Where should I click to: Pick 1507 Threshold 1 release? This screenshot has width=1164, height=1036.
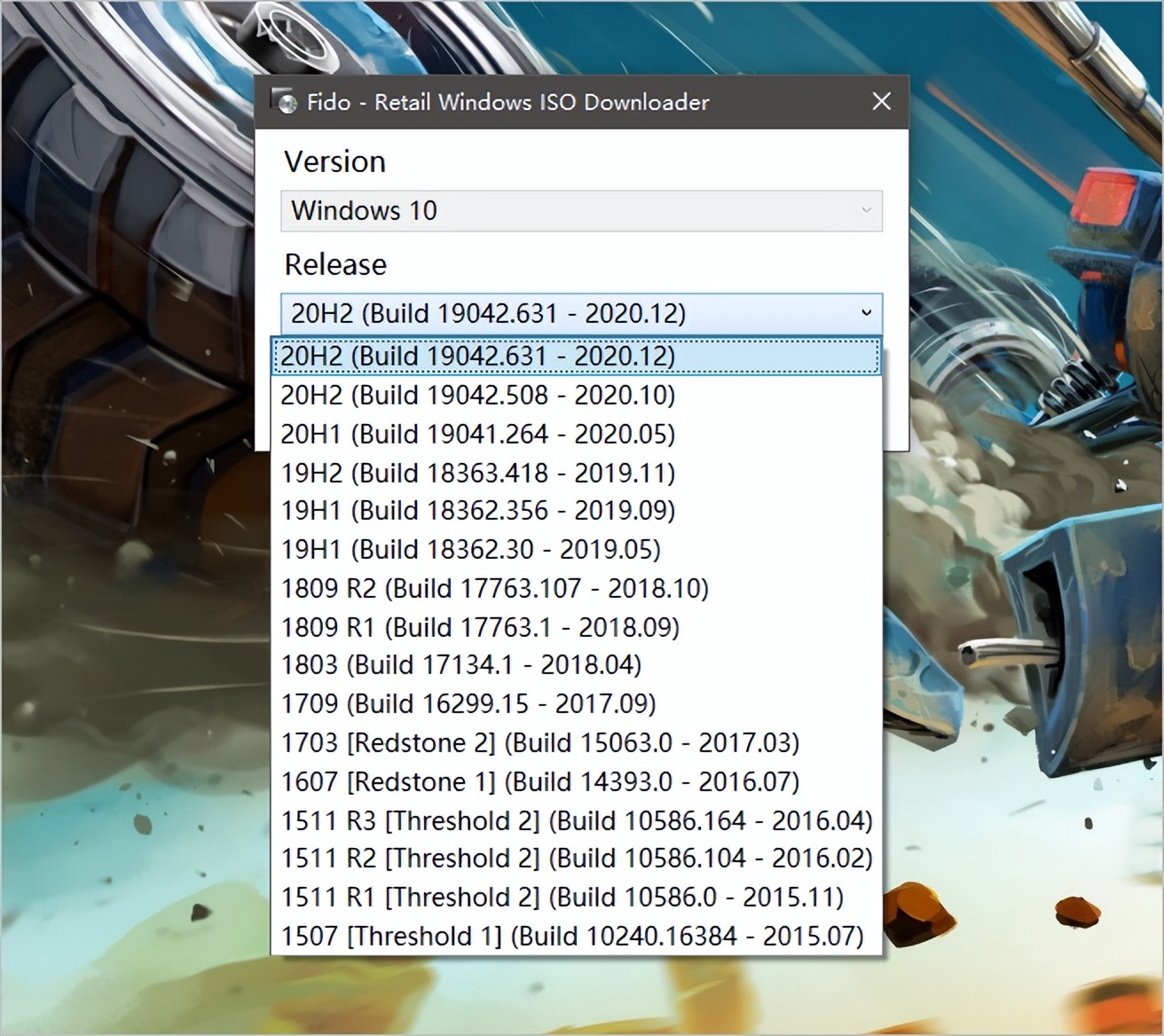coord(572,937)
